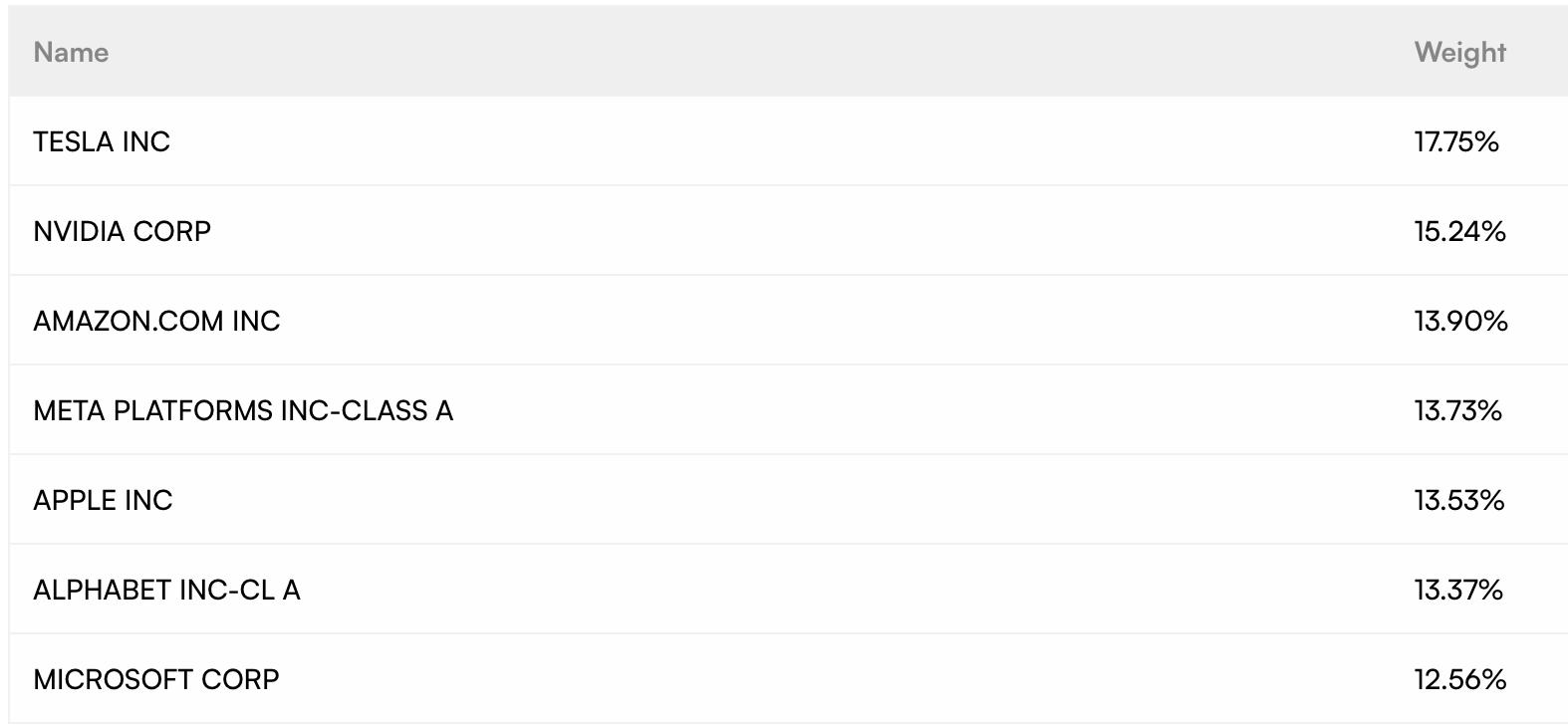The height and width of the screenshot is (727, 1568).
Task: Click Tesla's 17.75% weight value
Action: [1456, 142]
